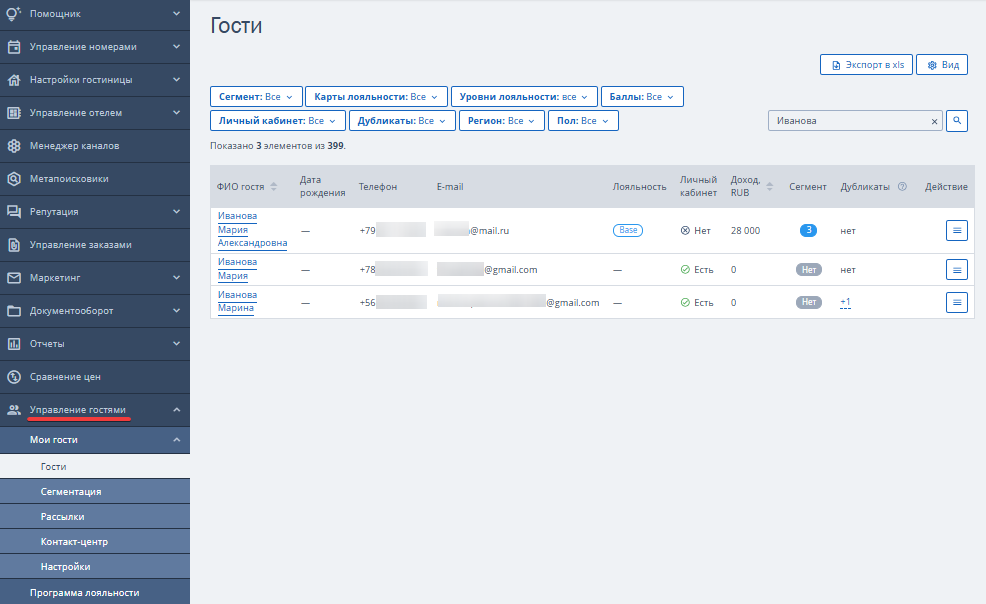Image resolution: width=986 pixels, height=604 pixels.
Task: Click the Экспорт в xls button
Action: (x=866, y=65)
